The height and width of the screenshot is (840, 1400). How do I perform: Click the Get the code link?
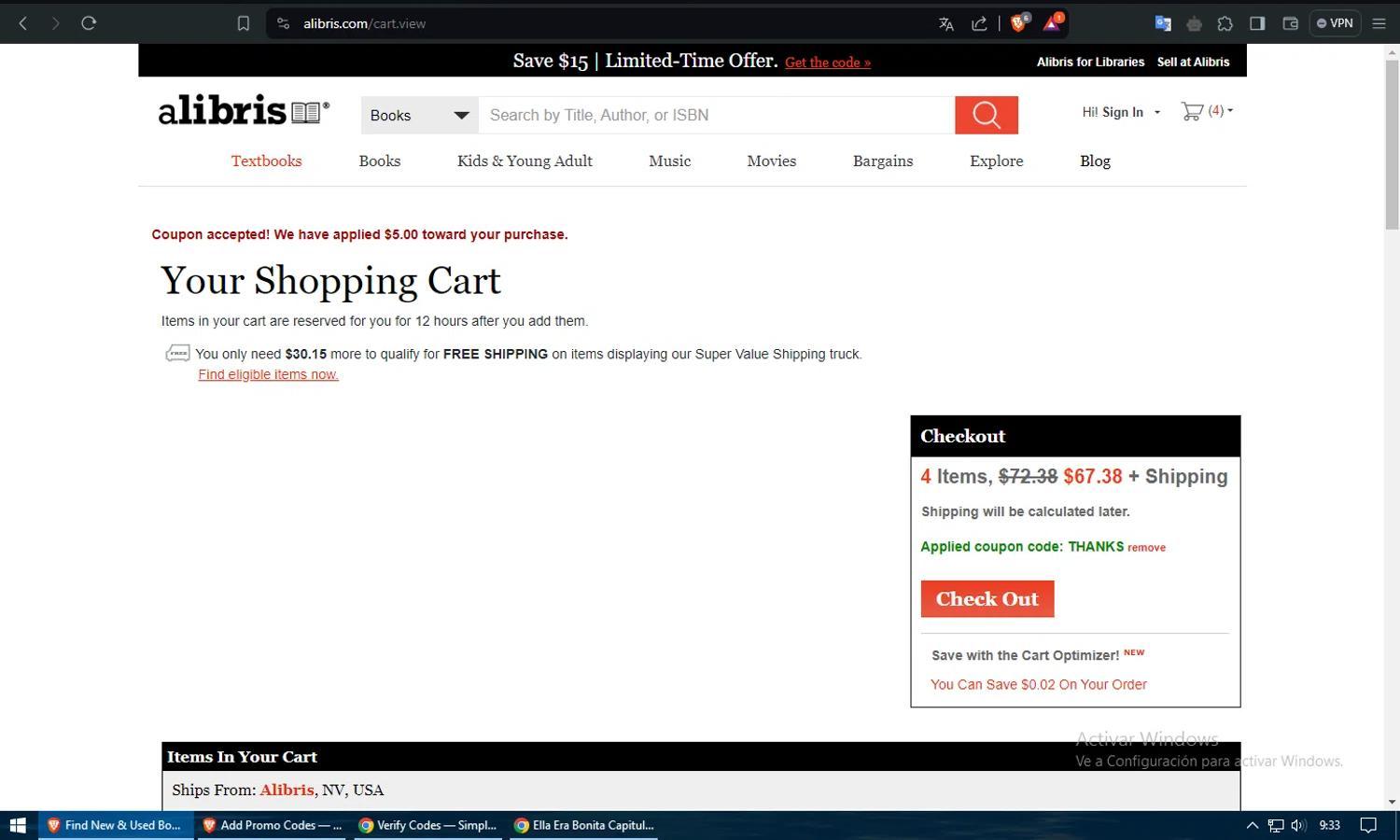pyautogui.click(x=828, y=63)
